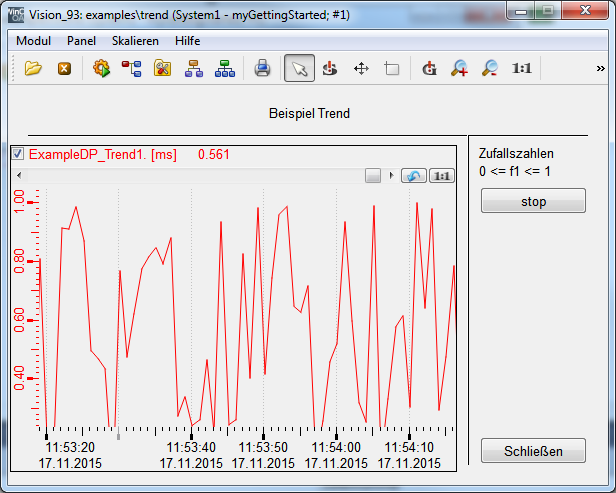The image size is (616, 493).
Task: Open the Skalieren menu
Action: (x=135, y=41)
